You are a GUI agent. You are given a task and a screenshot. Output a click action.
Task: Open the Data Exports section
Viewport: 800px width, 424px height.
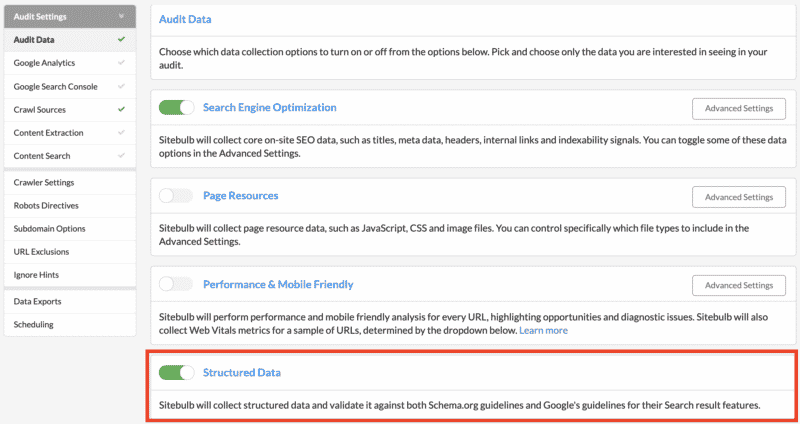39,301
